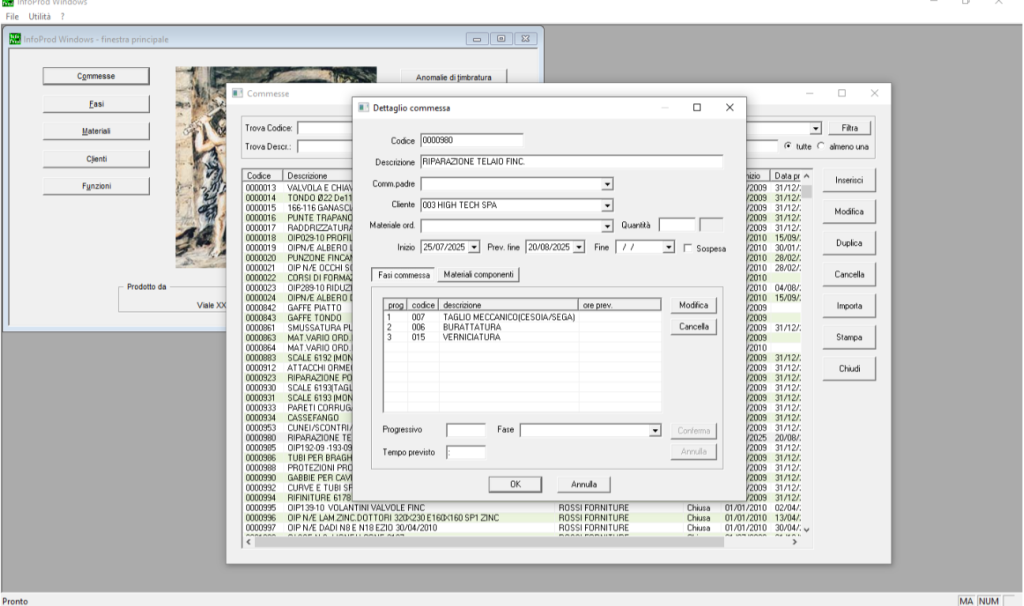Click the InfoProd main window title icon
Screen dimensions: 1024x606
(15, 39)
